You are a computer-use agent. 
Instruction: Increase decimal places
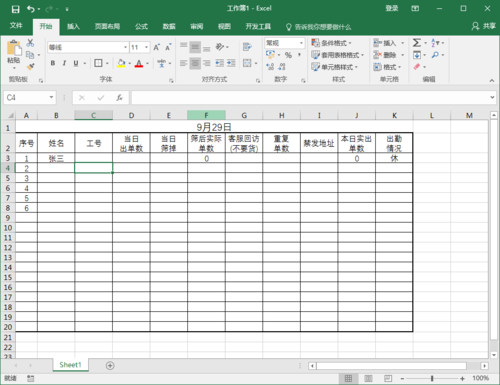(x=270, y=67)
